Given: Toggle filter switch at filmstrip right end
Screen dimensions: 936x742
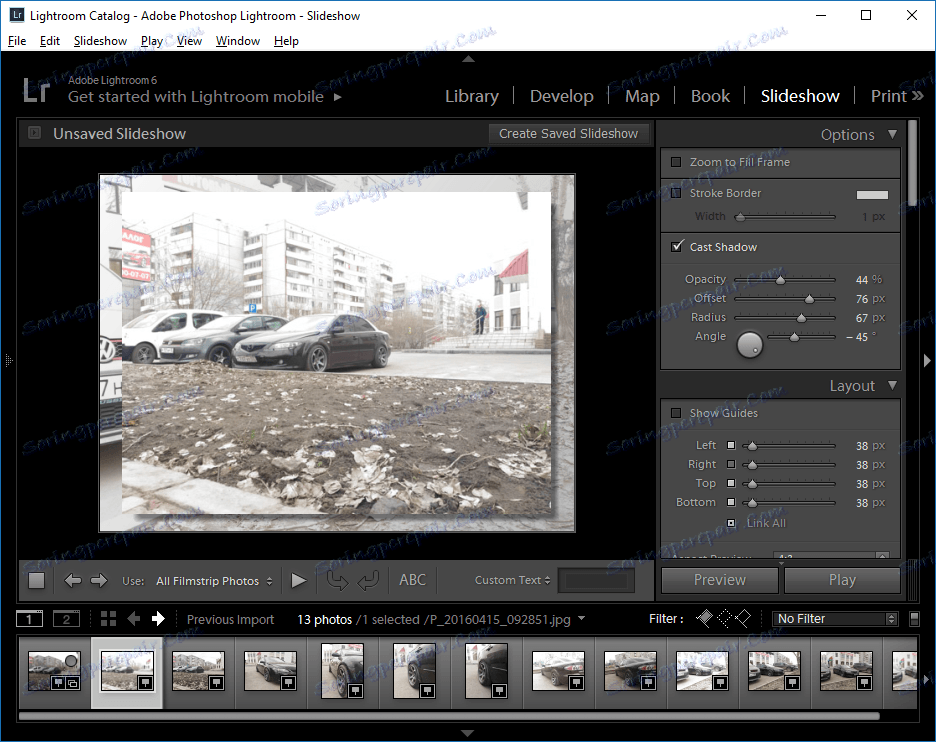Looking at the screenshot, I should [x=914, y=619].
